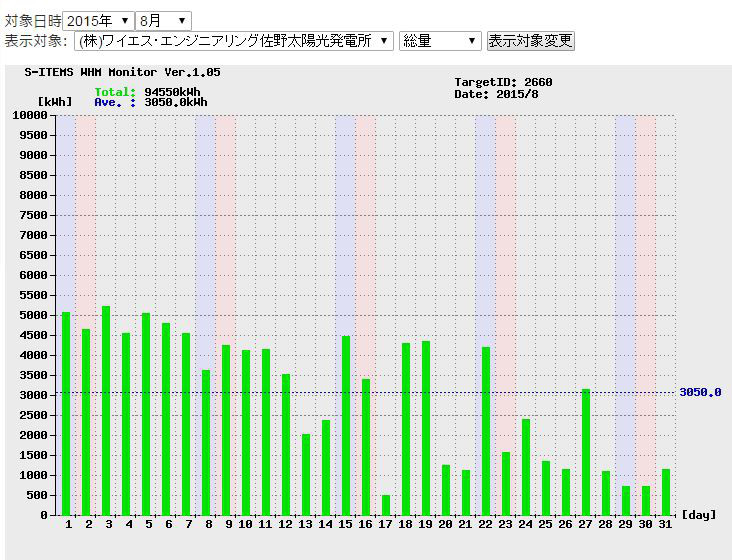Click the TargetID: 2660 text

coord(503,82)
